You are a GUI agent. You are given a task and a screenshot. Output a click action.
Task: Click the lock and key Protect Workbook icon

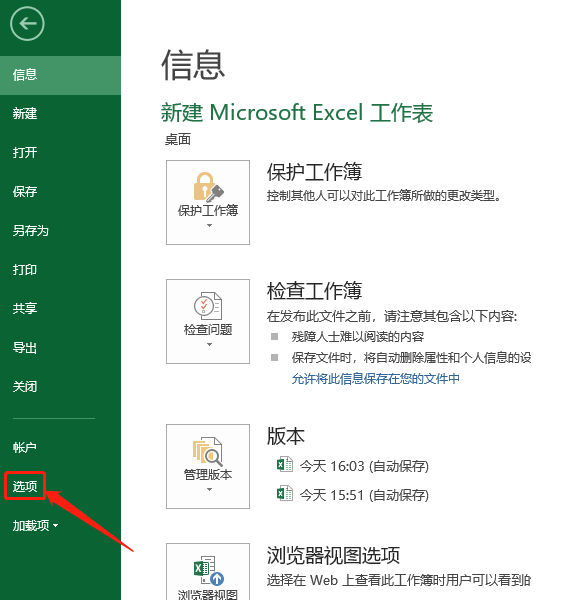coord(208,187)
